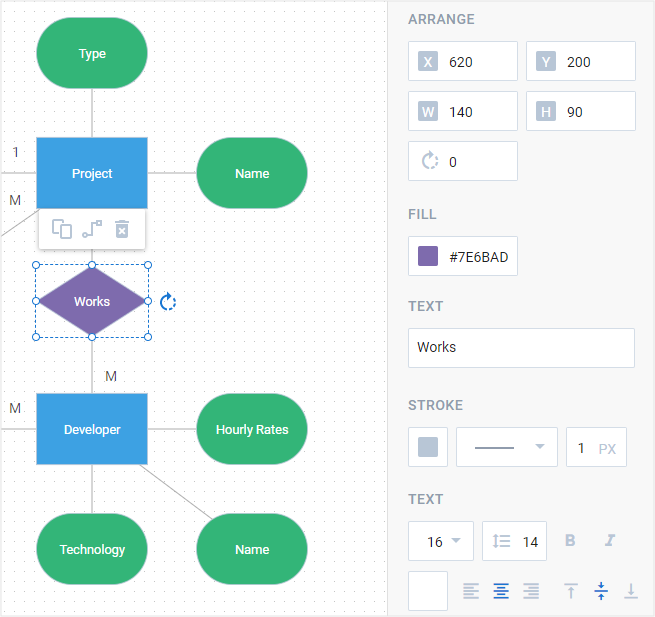Click the rotate handle beside Works diamond

point(168,302)
